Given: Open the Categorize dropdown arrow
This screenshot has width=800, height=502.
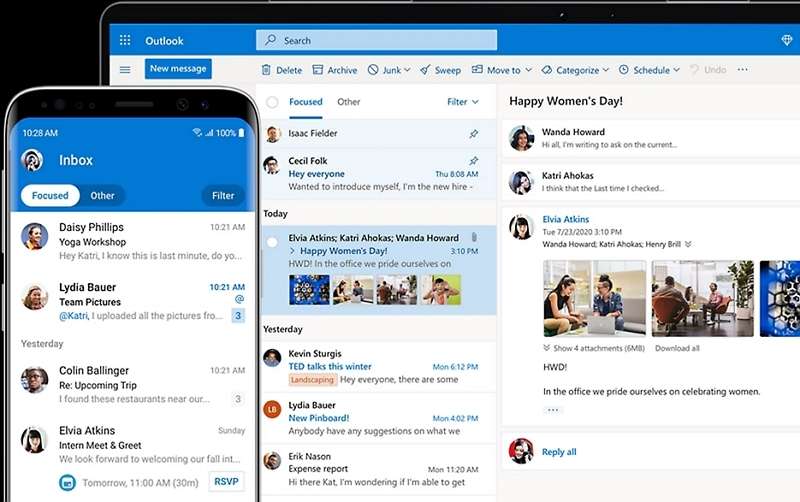Looking at the screenshot, I should click(606, 69).
